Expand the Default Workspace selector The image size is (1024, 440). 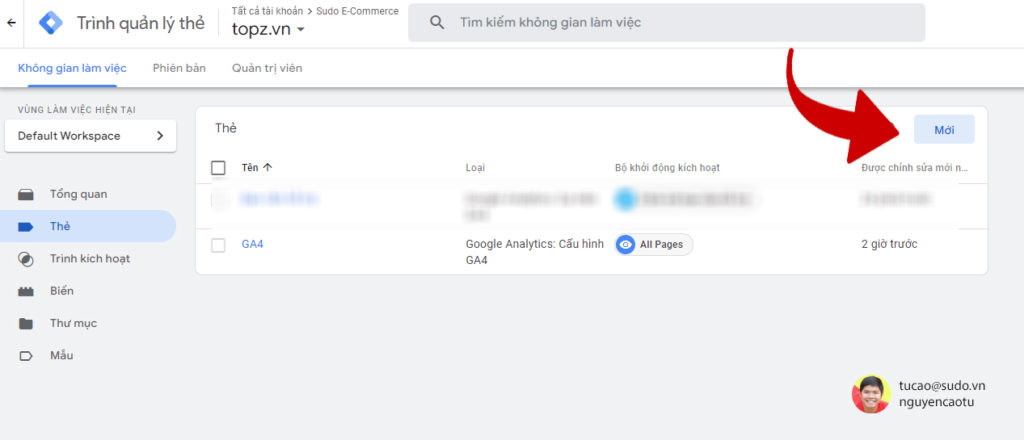[90, 136]
